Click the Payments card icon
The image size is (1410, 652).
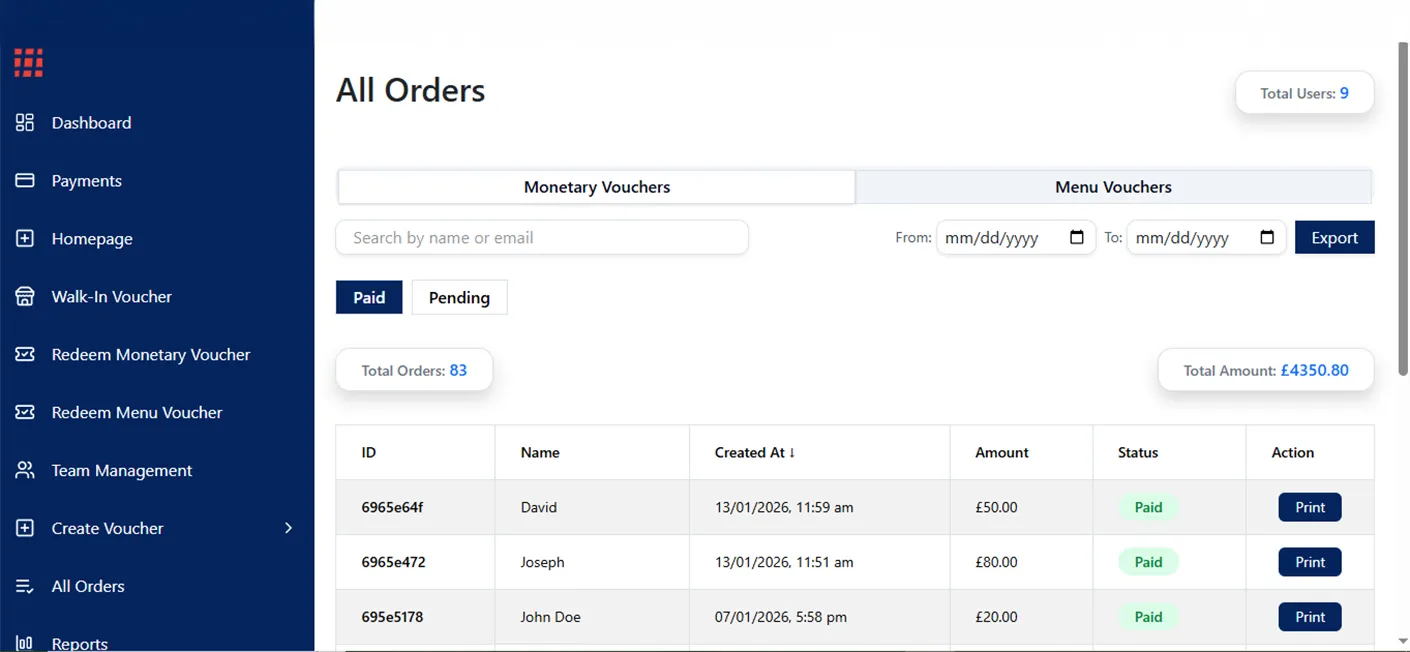click(25, 181)
